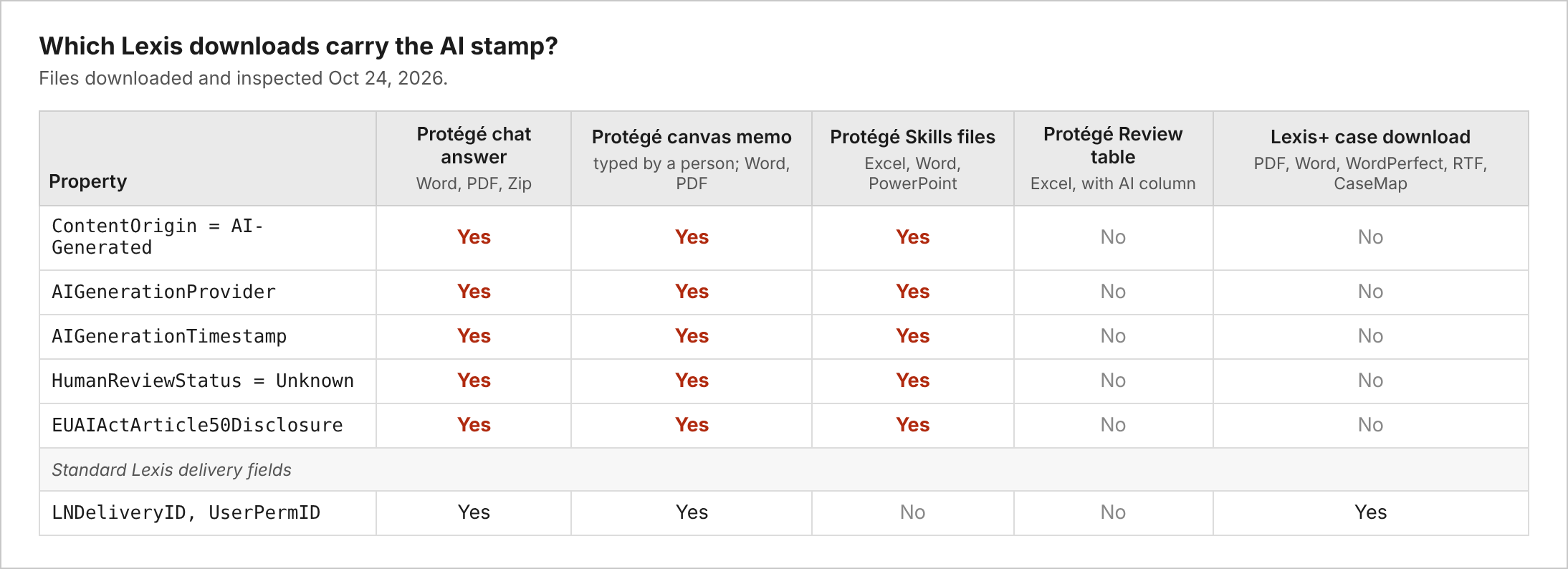Select the 'Protégé Review table' column header
This screenshot has height=569, width=1568.
click(x=1113, y=145)
